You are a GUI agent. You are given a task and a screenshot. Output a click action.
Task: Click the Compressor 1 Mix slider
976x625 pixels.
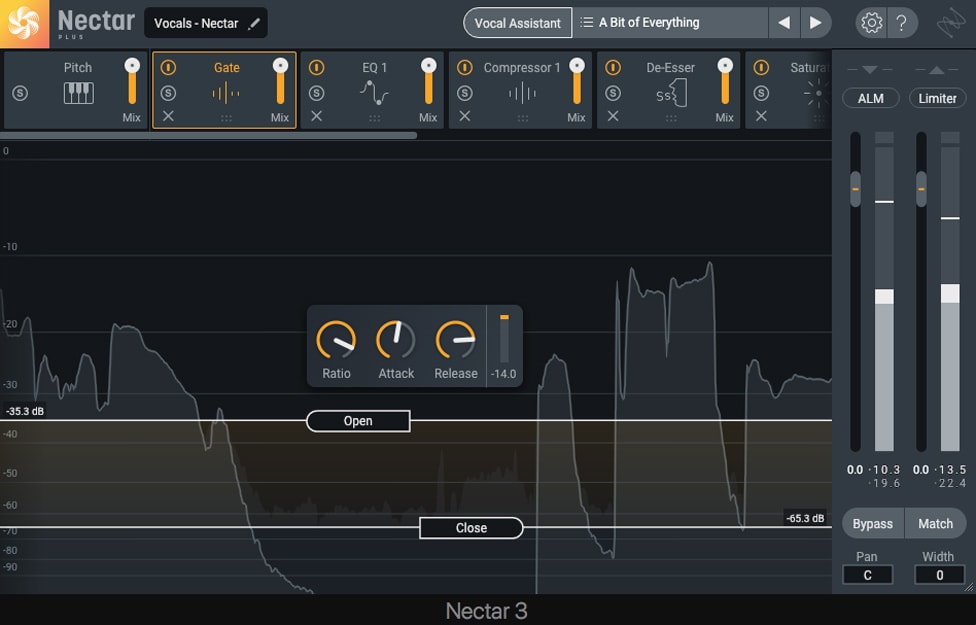pos(576,82)
